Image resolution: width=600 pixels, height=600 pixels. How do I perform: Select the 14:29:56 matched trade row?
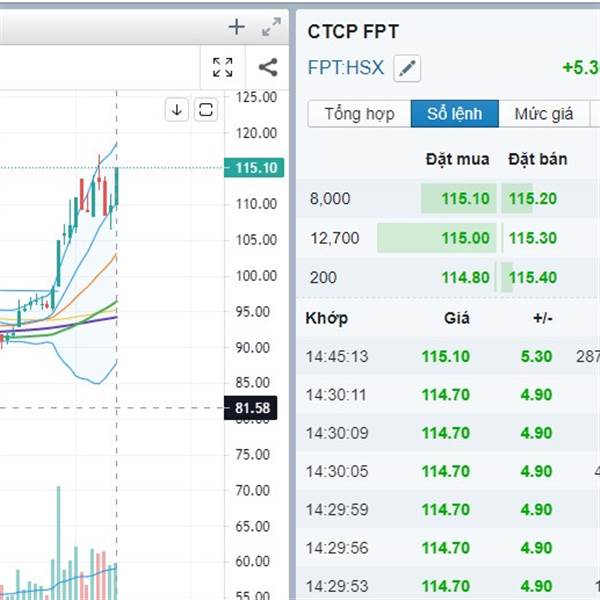point(448,548)
